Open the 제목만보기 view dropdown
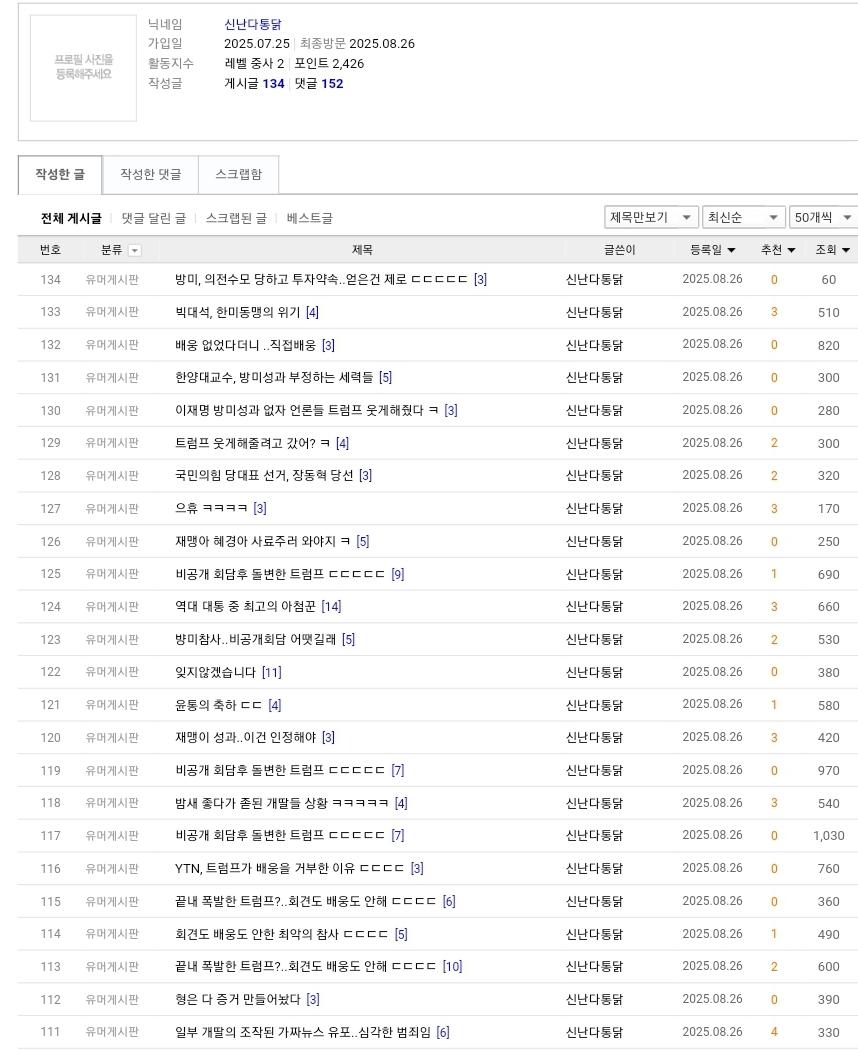Screen dimensions: 858x1051 651,216
